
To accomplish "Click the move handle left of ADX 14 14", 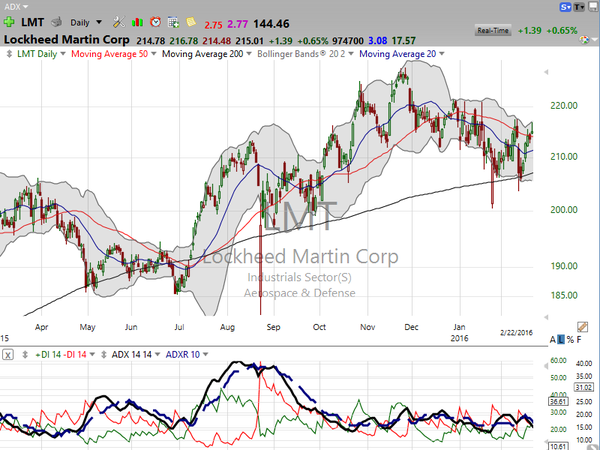I will point(104,355).
